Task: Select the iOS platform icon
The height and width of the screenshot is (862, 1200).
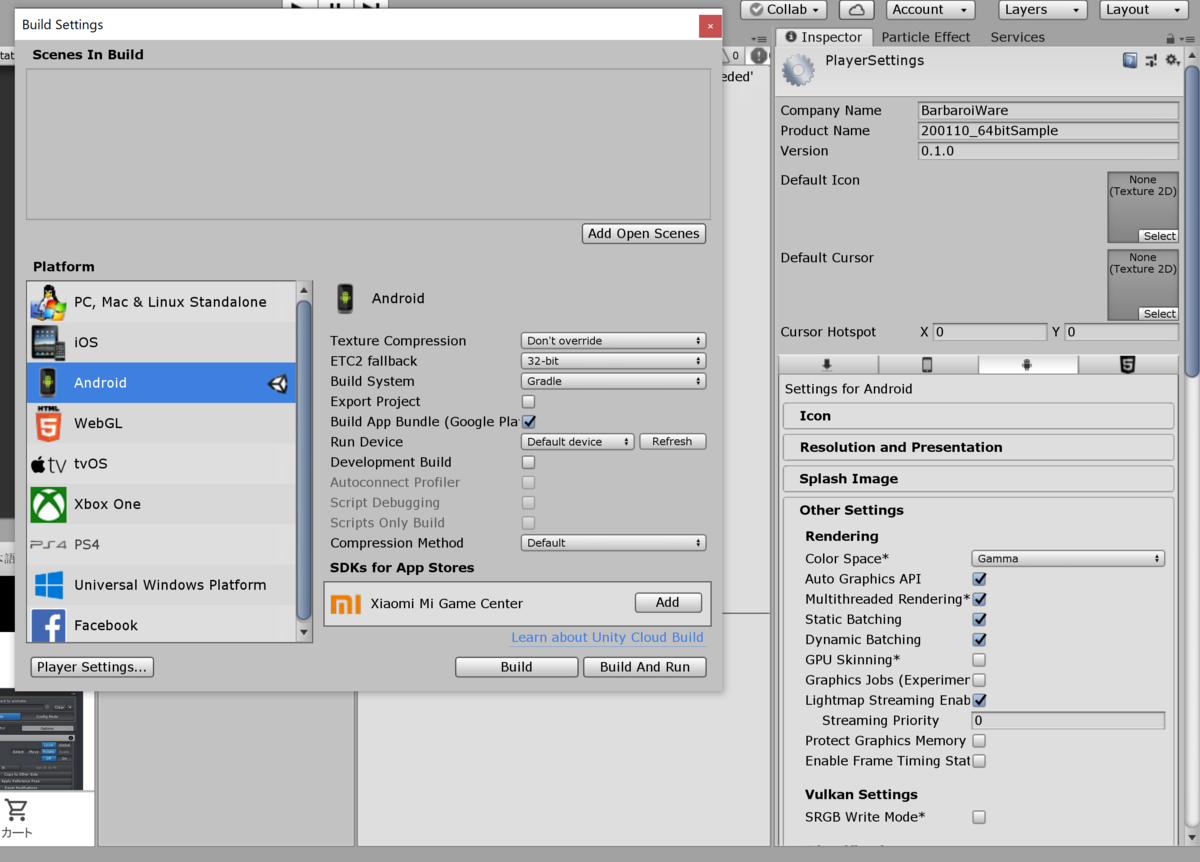Action: click(x=48, y=342)
